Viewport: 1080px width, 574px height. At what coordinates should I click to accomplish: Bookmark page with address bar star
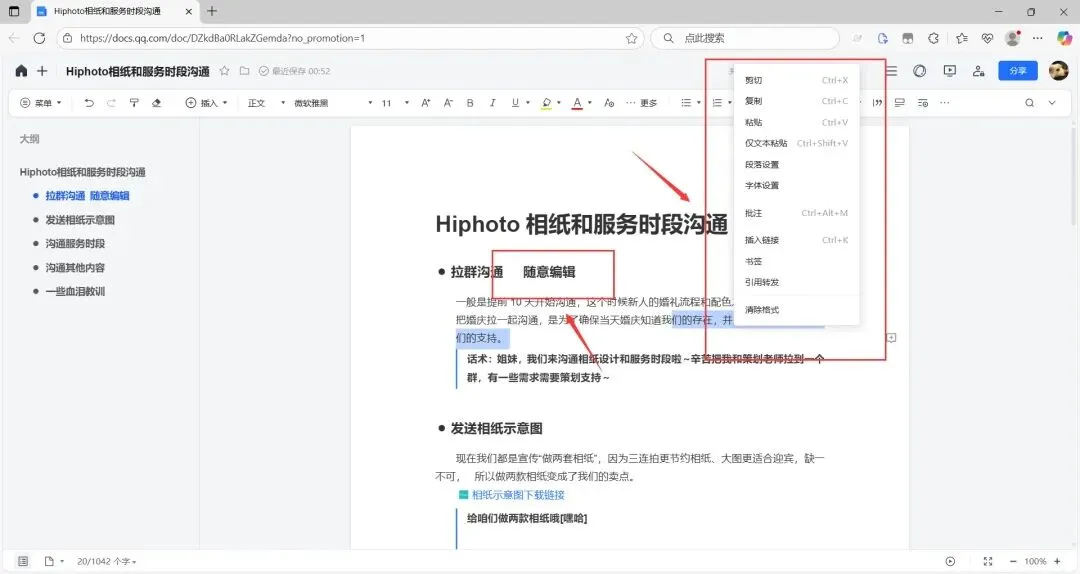coord(632,39)
